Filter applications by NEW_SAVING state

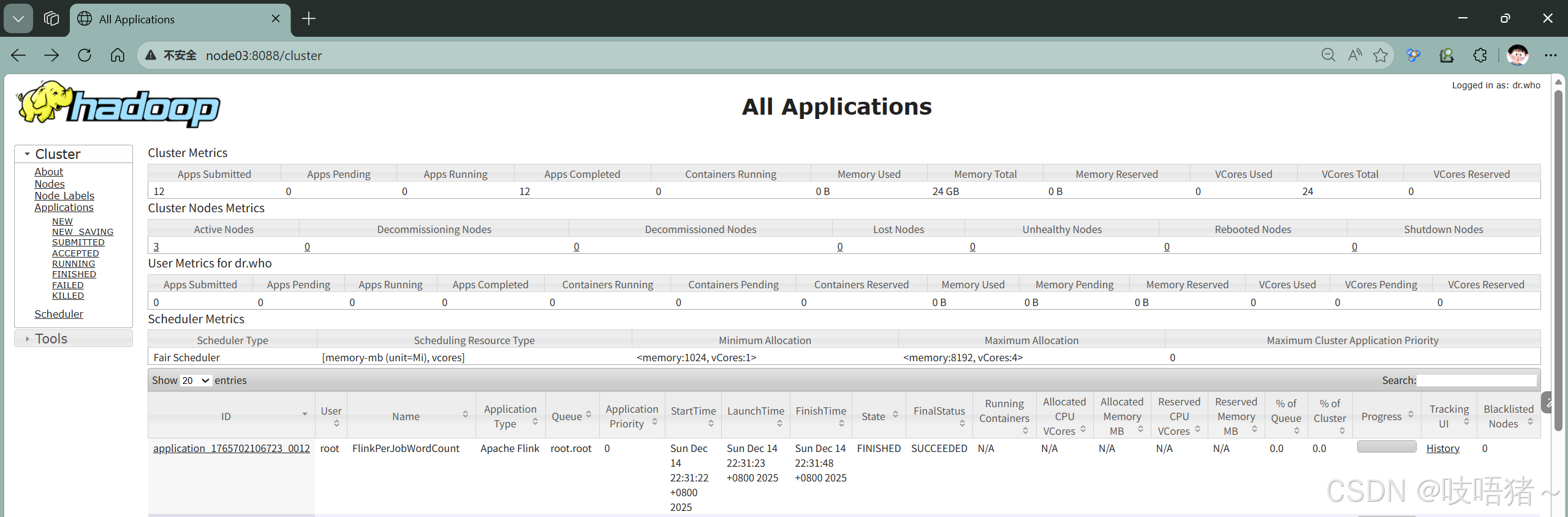pos(83,232)
